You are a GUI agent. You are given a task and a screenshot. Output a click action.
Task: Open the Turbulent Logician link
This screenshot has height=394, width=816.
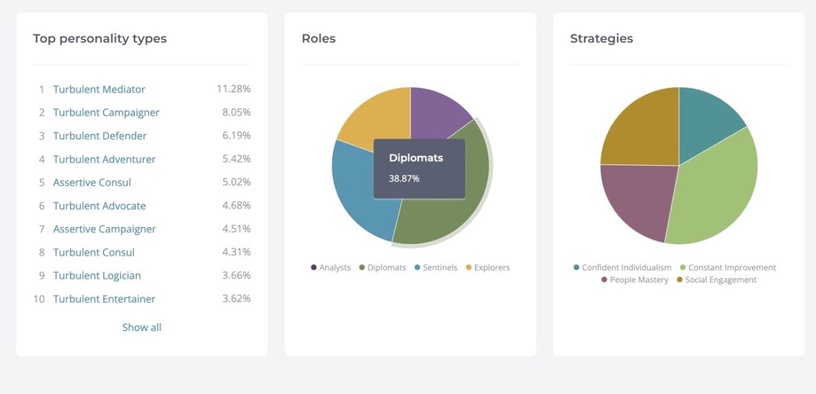tap(97, 276)
